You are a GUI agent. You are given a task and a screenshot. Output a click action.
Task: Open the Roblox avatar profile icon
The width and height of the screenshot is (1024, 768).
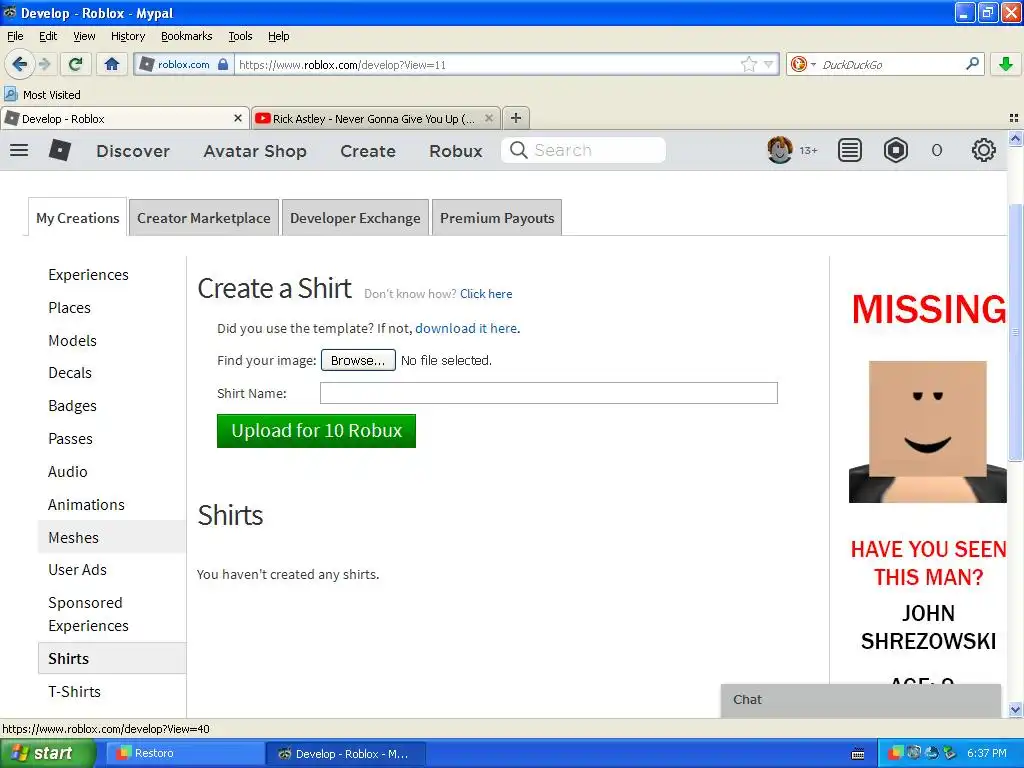(x=779, y=150)
